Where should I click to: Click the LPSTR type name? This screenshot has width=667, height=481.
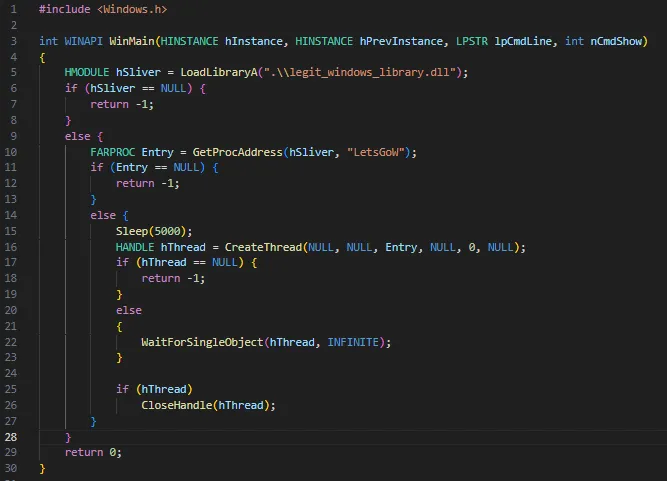tap(472, 41)
